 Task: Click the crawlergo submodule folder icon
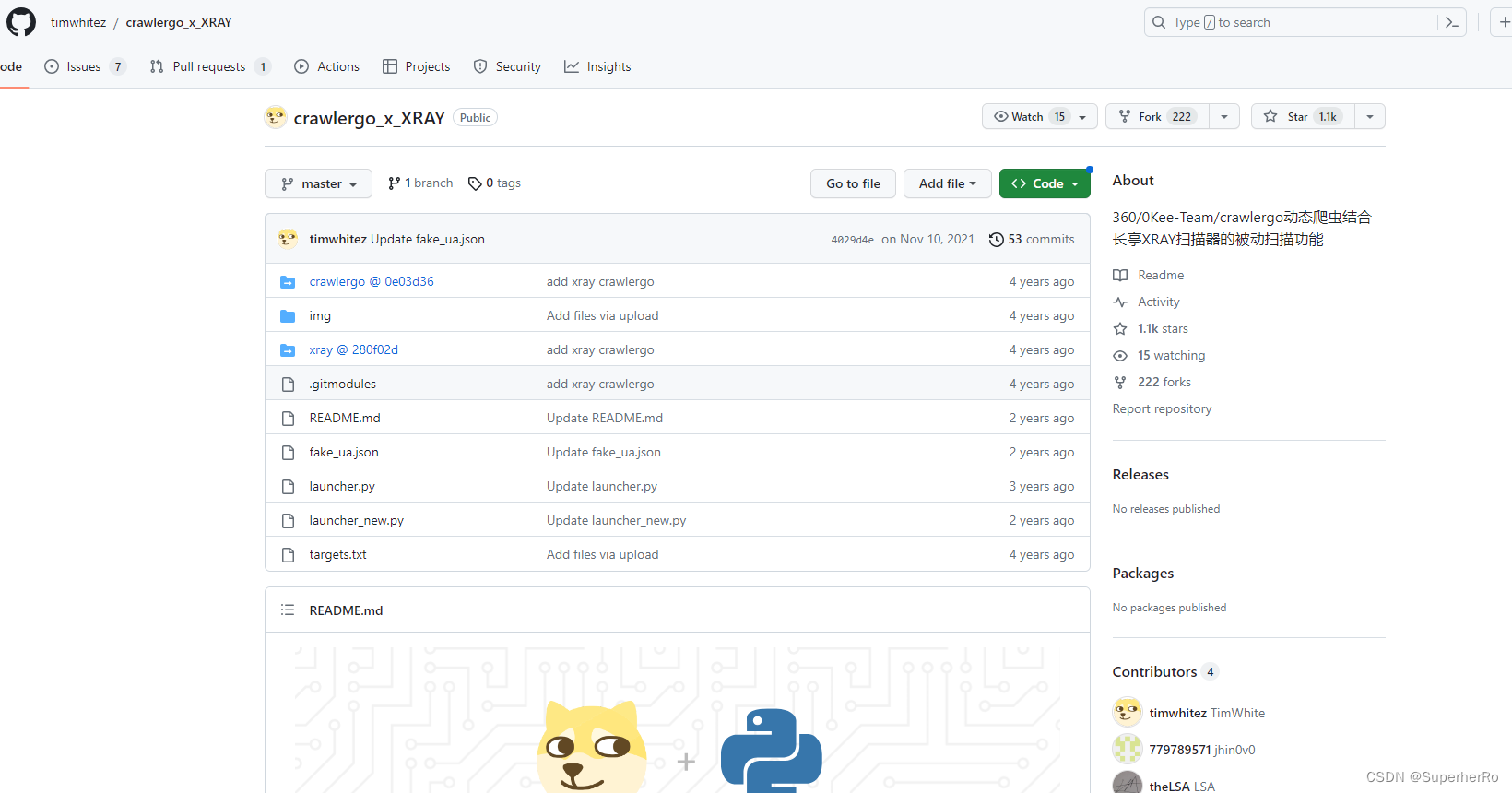[x=288, y=281]
